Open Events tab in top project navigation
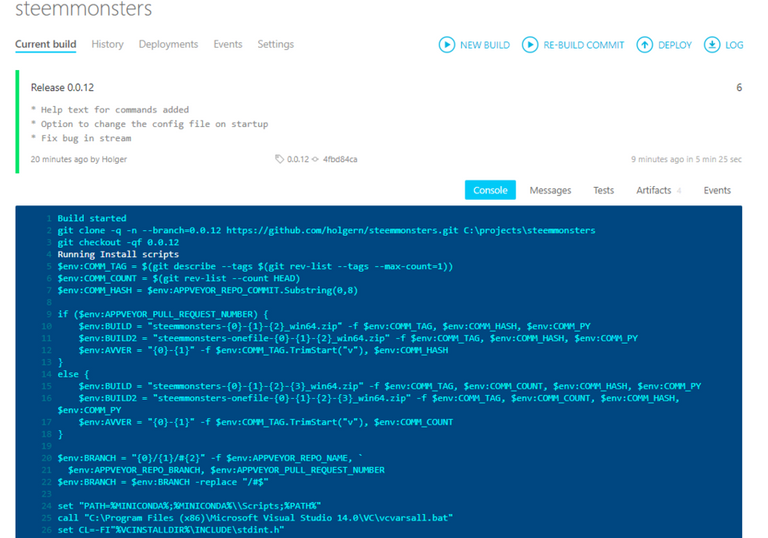The image size is (768, 538). pos(228,45)
